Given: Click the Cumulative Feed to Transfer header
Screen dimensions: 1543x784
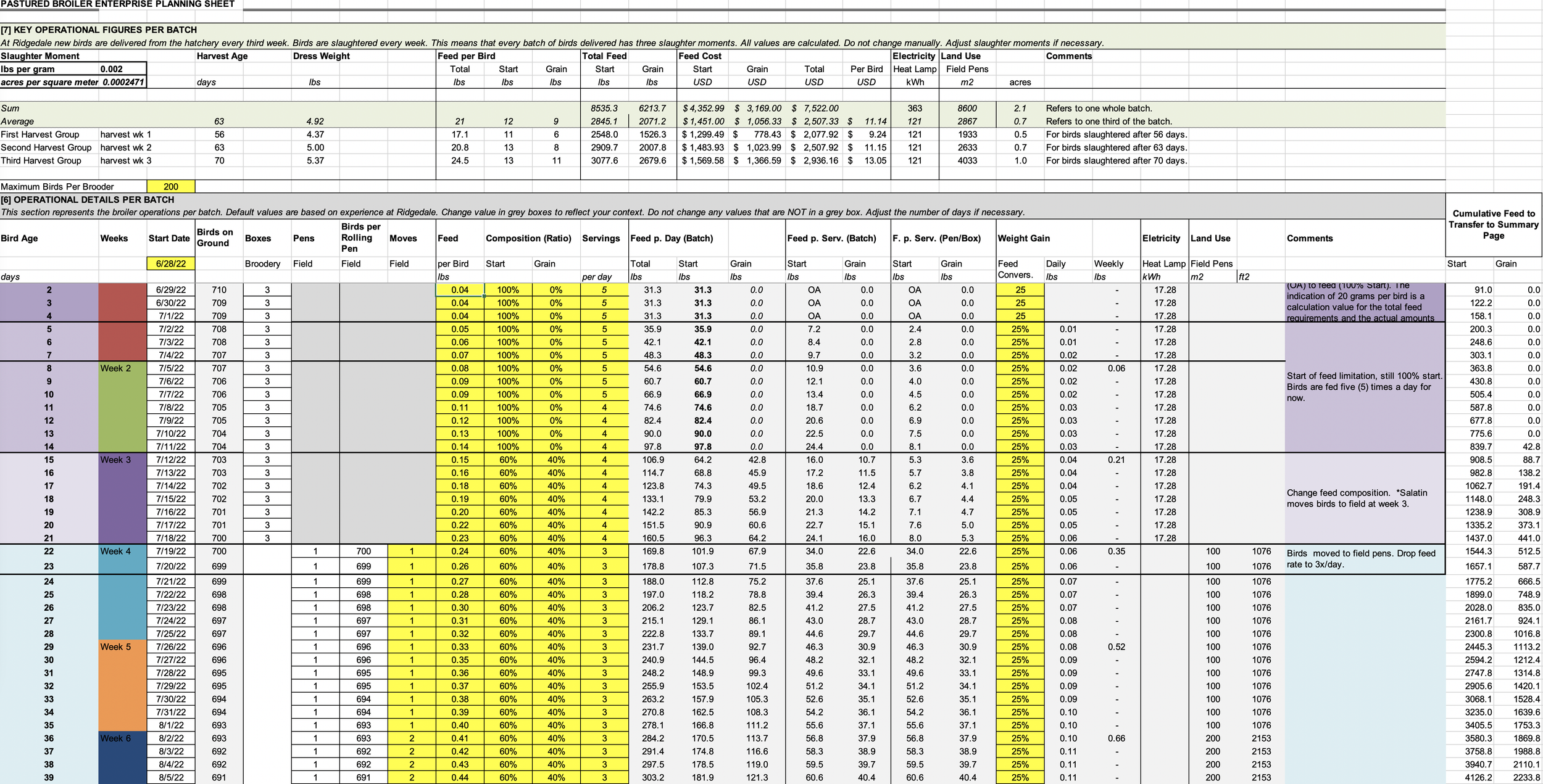Looking at the screenshot, I should [x=1493, y=225].
